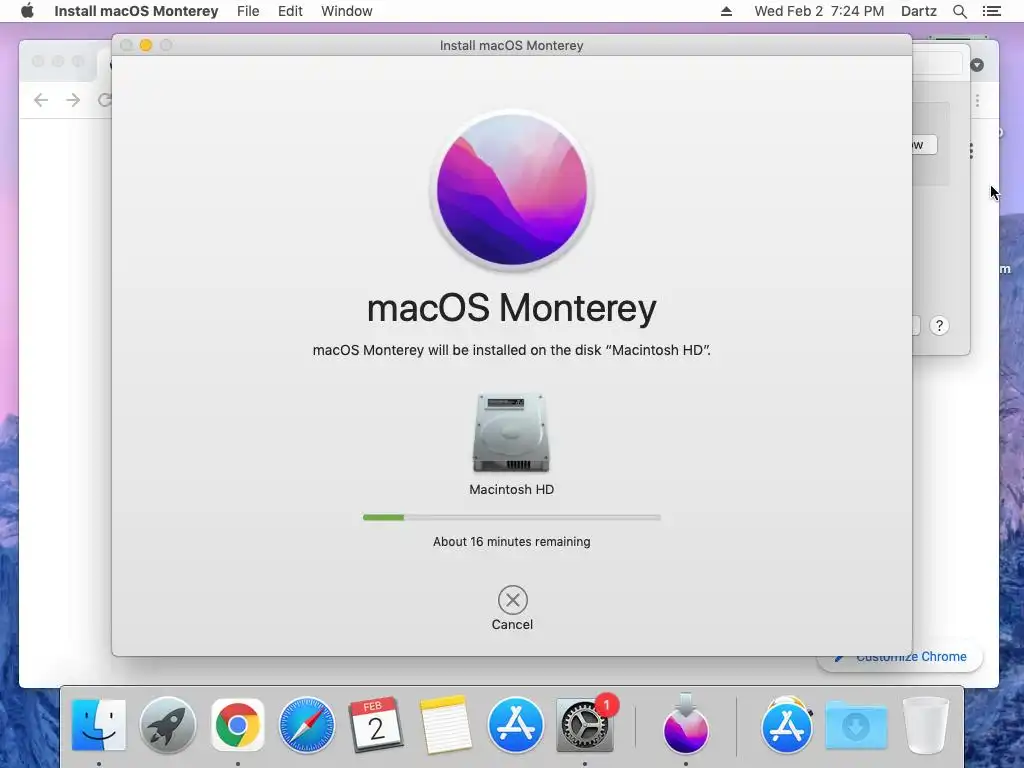Screen dimensions: 1024x768
Task: Open Notification Center list icon
Action: point(992,11)
